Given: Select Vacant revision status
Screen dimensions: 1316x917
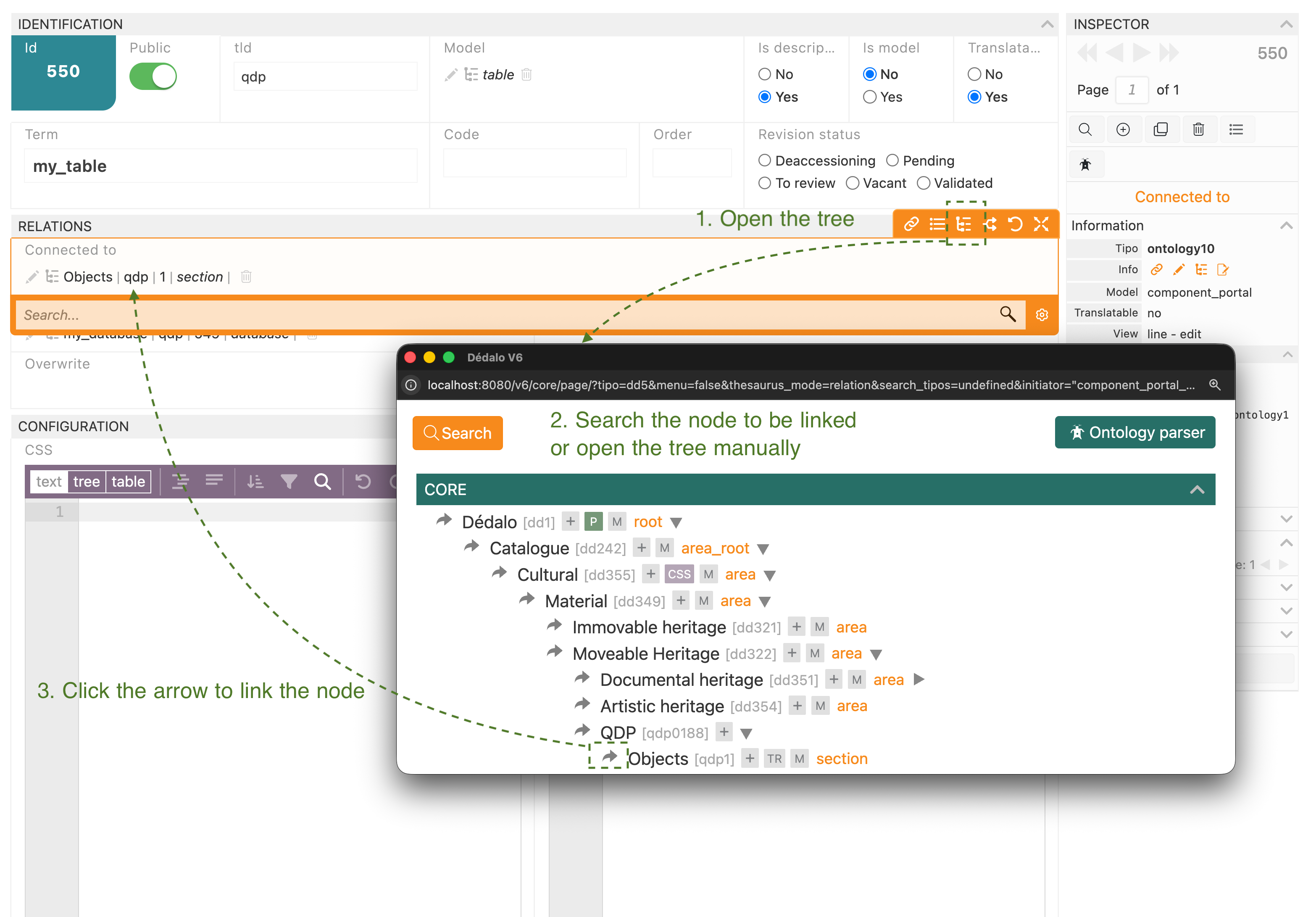Looking at the screenshot, I should click(853, 183).
